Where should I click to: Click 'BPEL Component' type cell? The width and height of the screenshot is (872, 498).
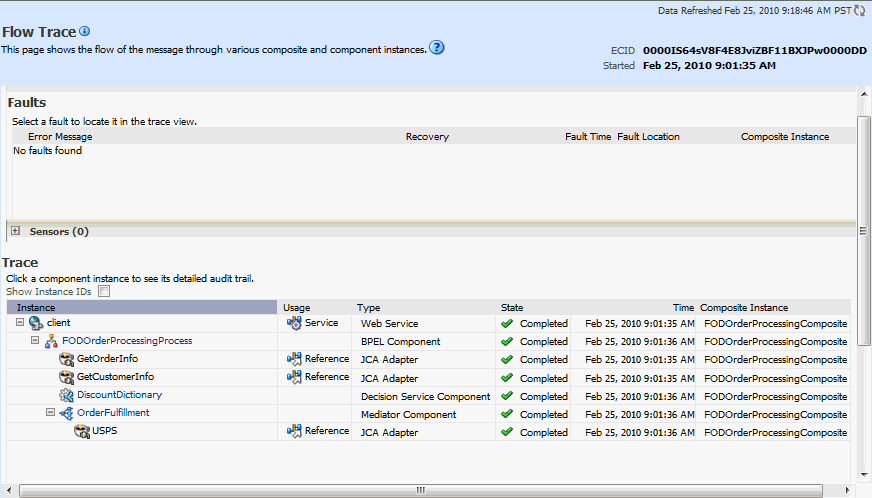pos(400,342)
